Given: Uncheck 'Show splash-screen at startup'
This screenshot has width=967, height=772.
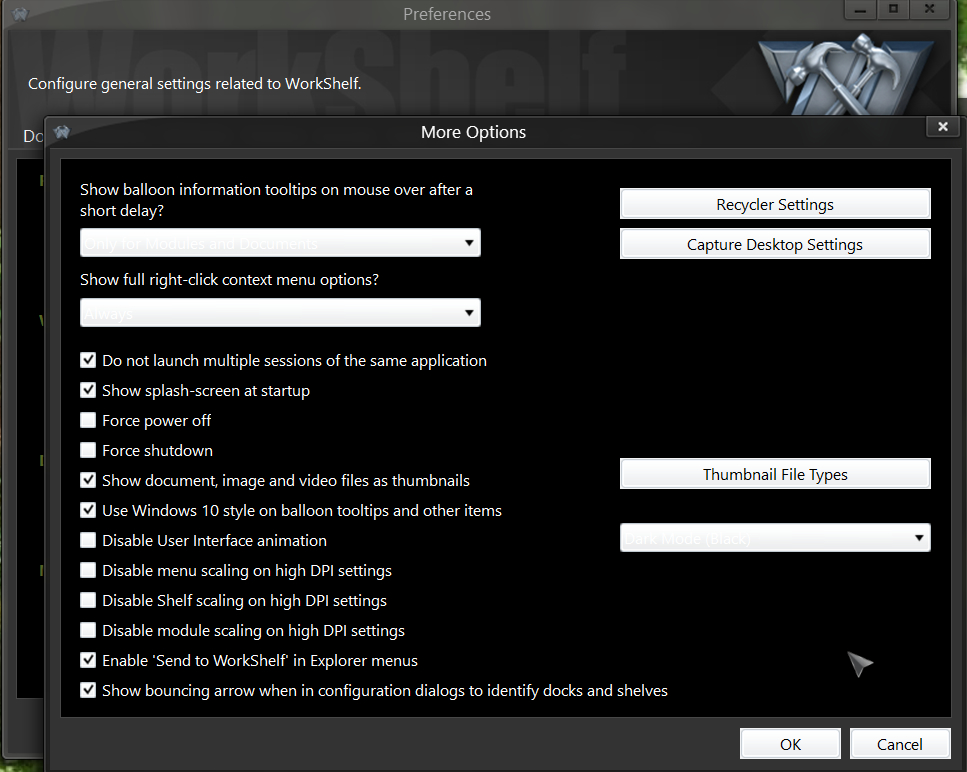Looking at the screenshot, I should click(x=88, y=390).
